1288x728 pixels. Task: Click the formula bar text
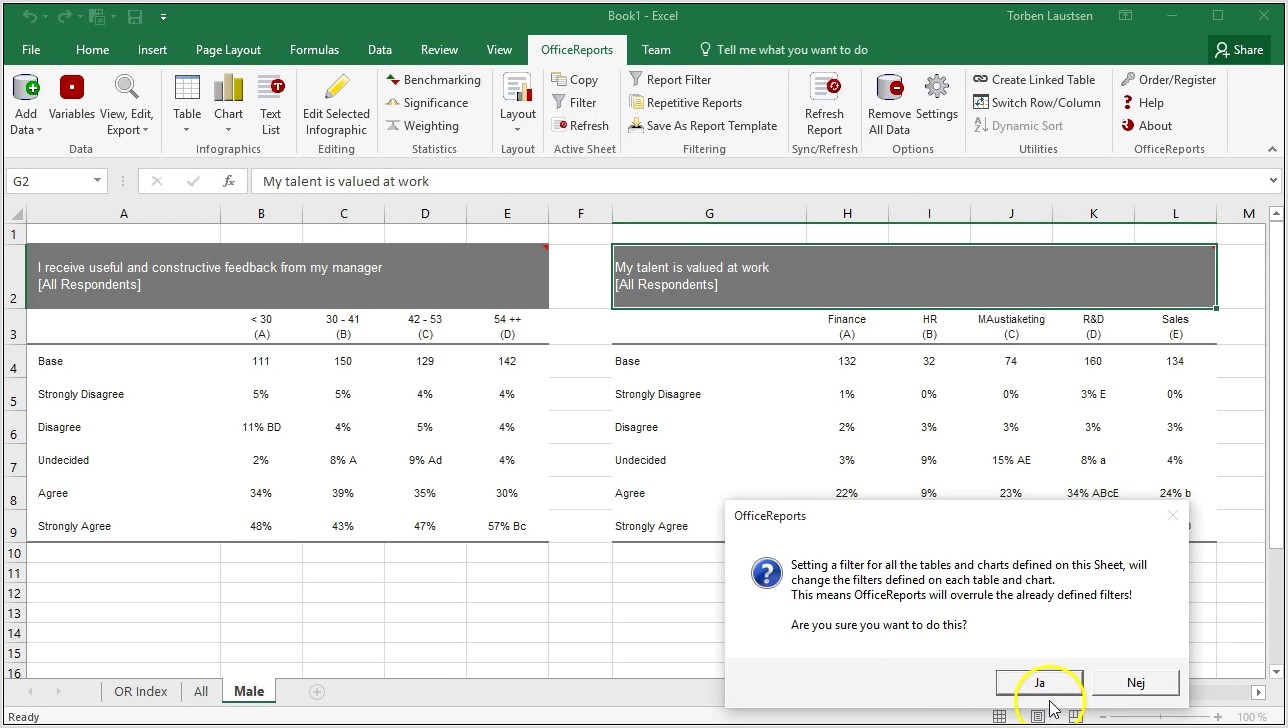click(346, 181)
